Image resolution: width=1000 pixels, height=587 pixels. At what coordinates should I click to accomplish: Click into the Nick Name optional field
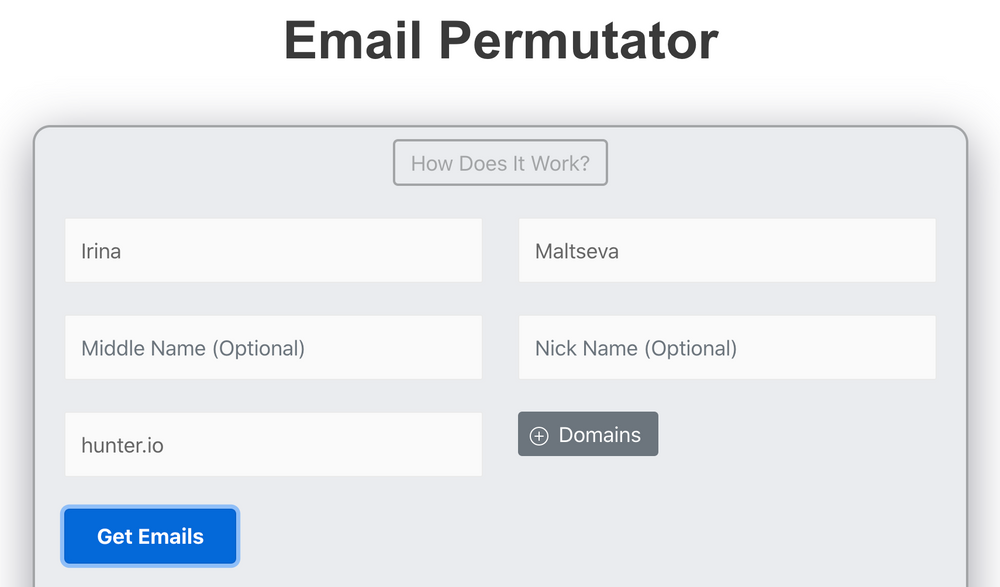point(726,347)
